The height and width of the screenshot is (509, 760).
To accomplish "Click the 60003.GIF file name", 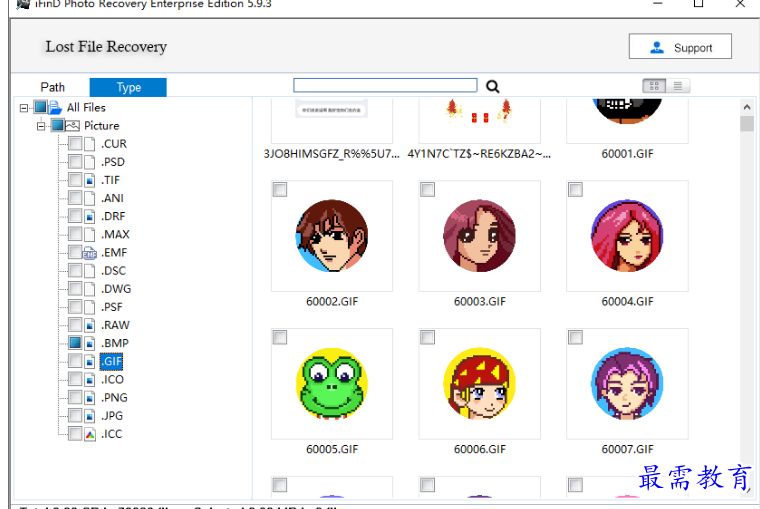I will click(x=479, y=302).
